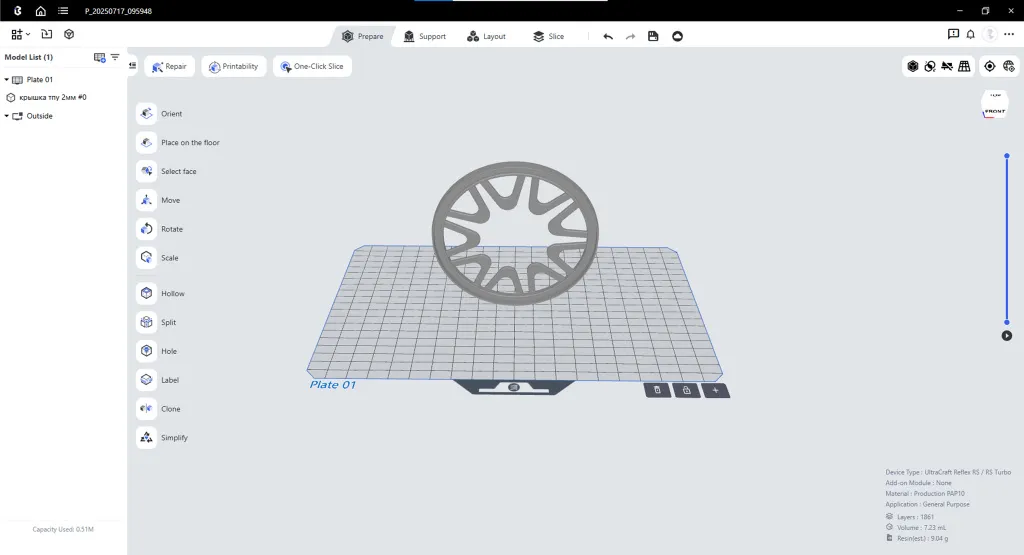Open the add-model dropdown arrow

coord(28,35)
